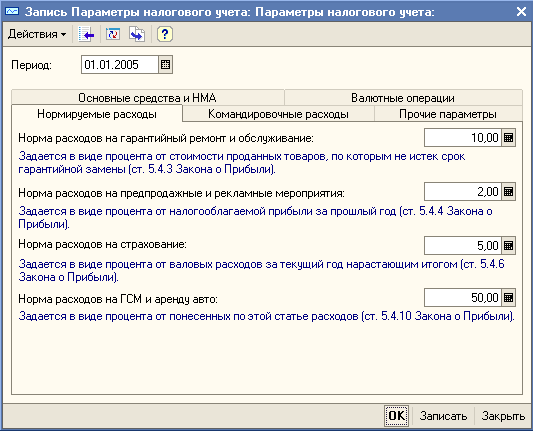Click the Период date input field
The image size is (533, 431).
coord(120,65)
